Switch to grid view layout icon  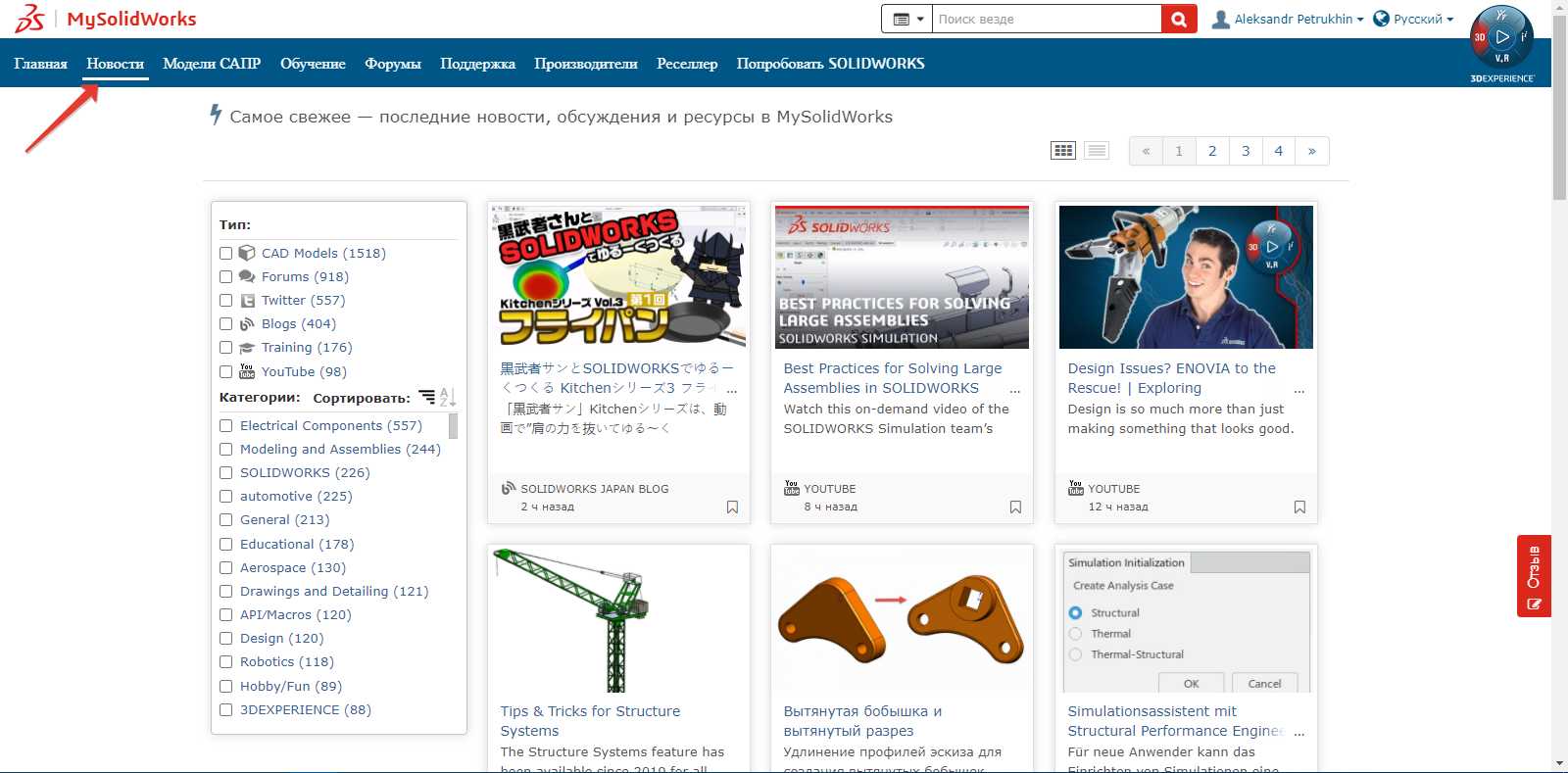(x=1063, y=151)
